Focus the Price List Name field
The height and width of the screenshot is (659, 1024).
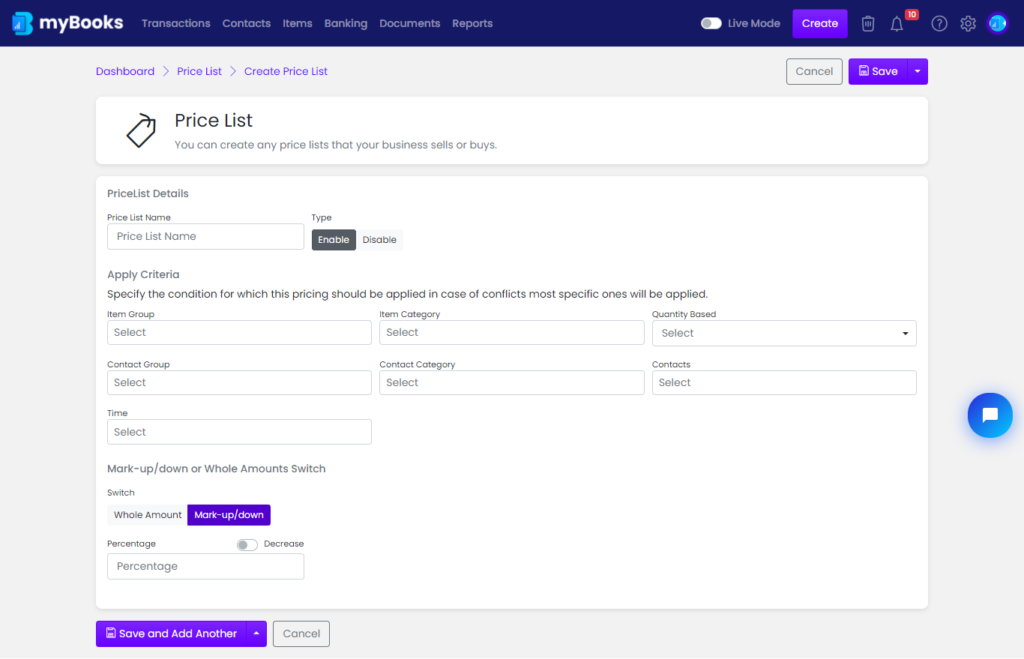[205, 236]
